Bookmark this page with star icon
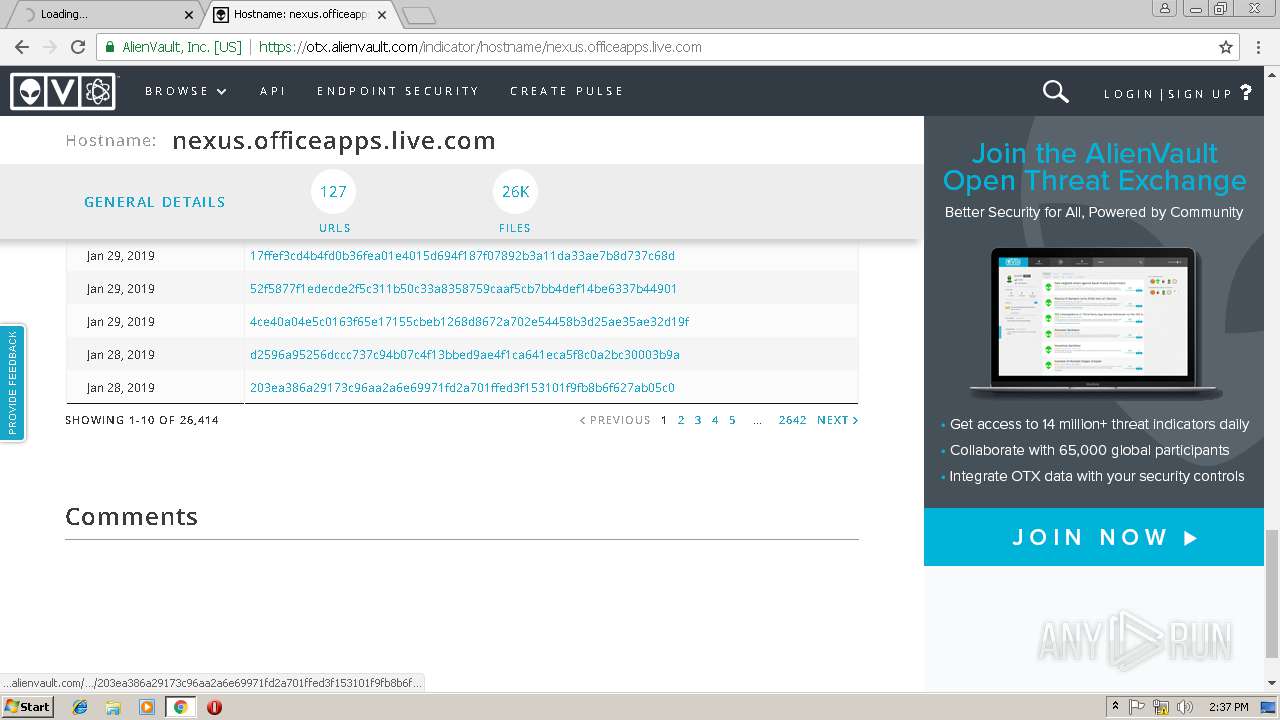 tap(1226, 47)
